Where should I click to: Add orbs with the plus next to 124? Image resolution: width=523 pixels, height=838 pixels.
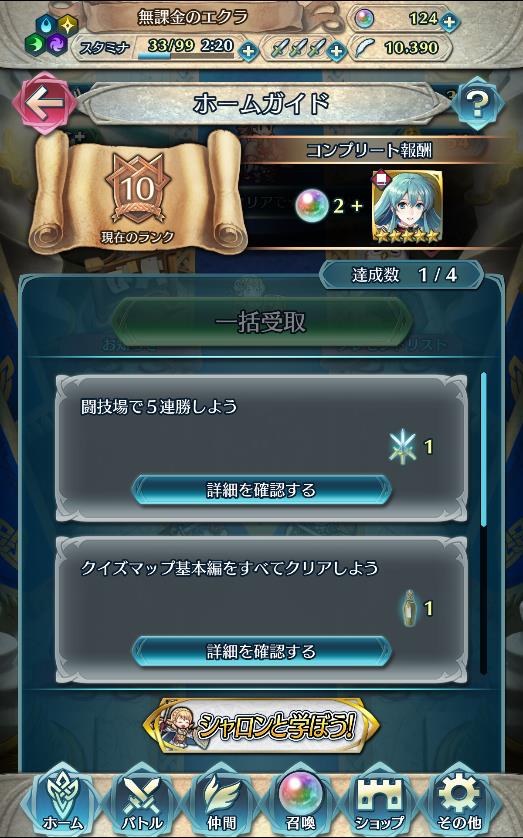[x=450, y=22]
